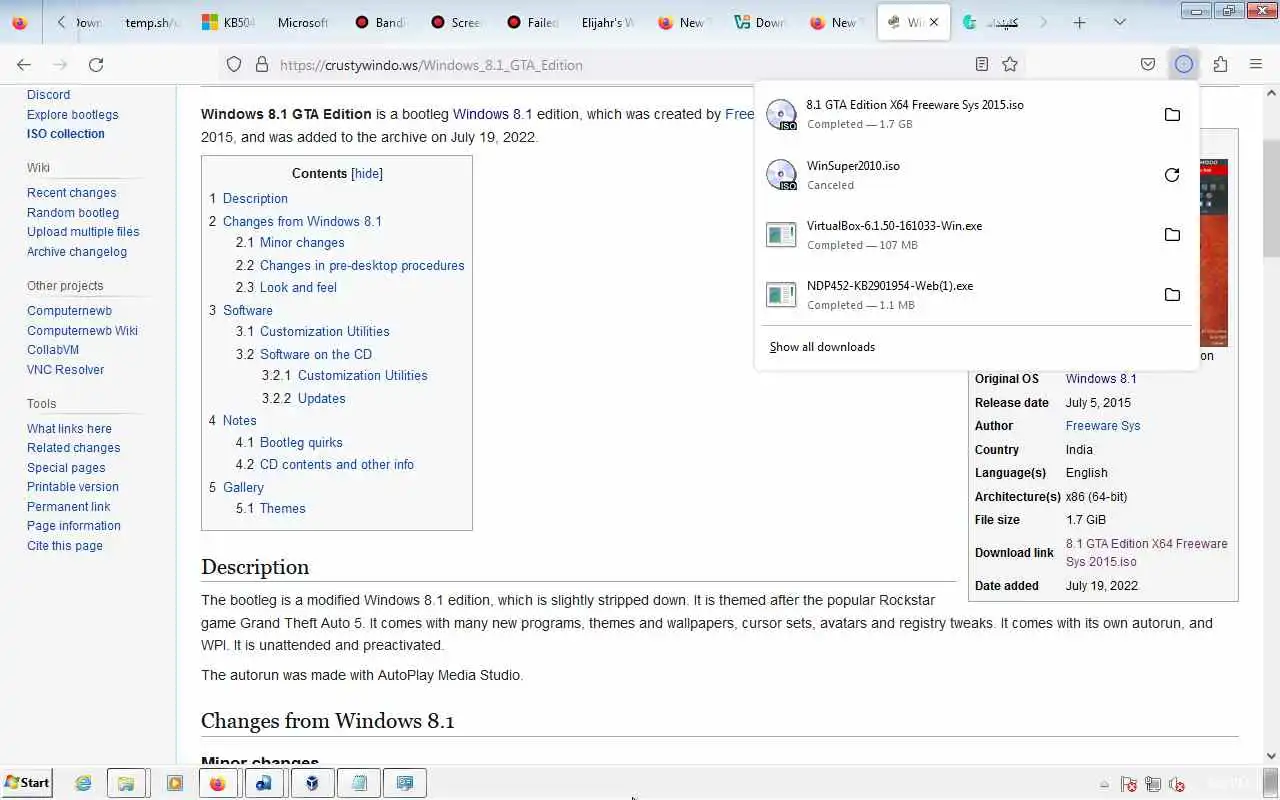Open What links here tool
The width and height of the screenshot is (1280, 800).
[69, 429]
